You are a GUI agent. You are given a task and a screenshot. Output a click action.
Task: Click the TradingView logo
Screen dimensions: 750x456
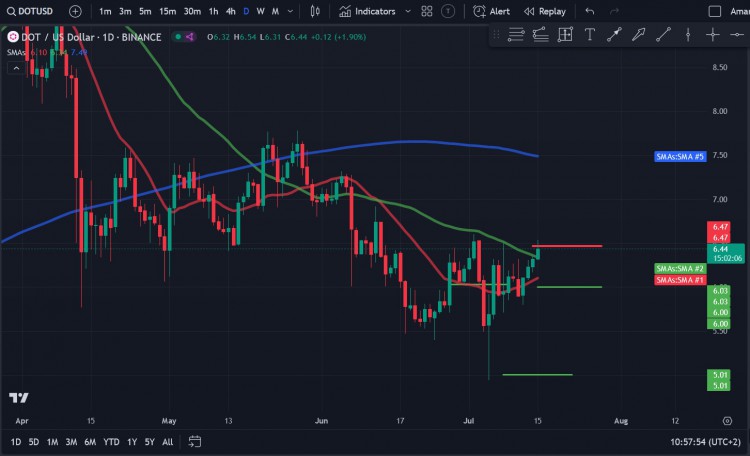19,398
